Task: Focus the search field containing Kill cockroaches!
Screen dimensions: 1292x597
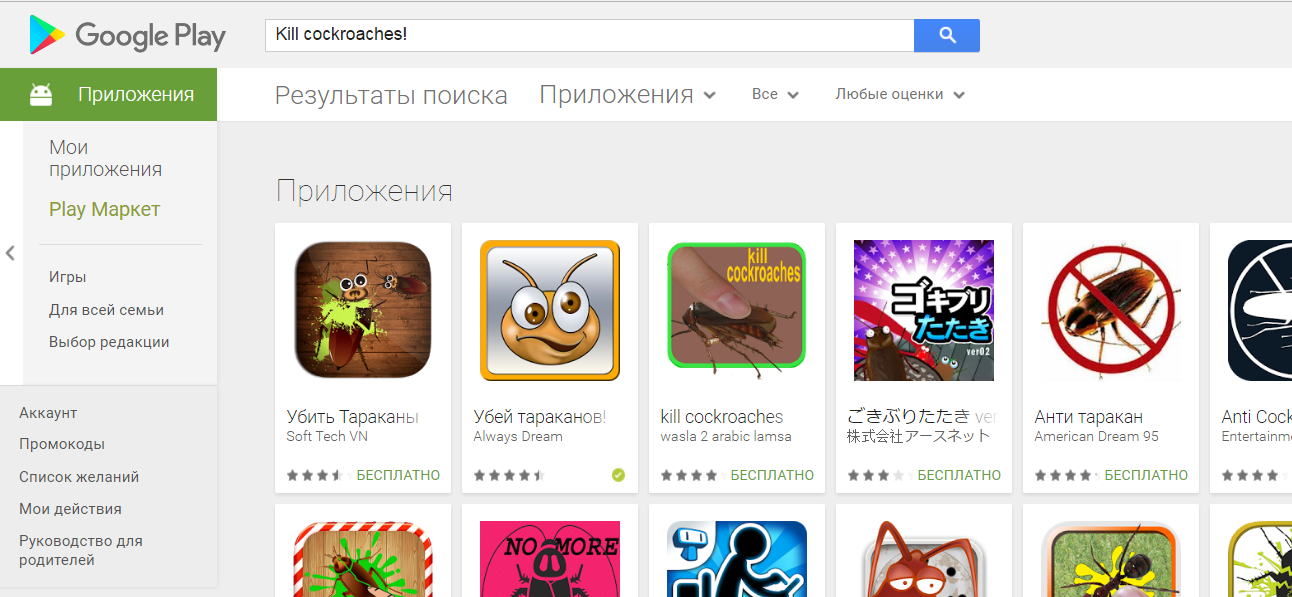Action: 589,35
